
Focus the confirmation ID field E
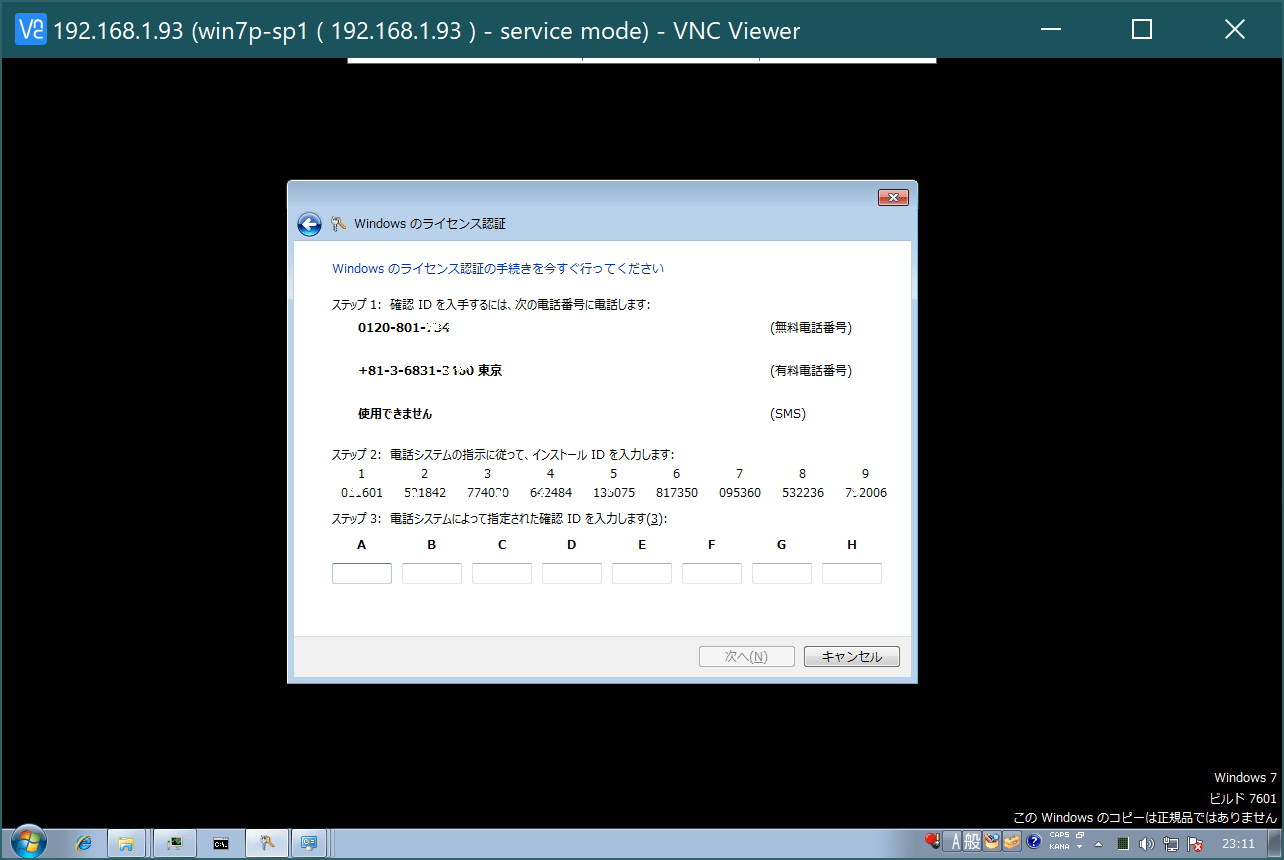coord(642,573)
